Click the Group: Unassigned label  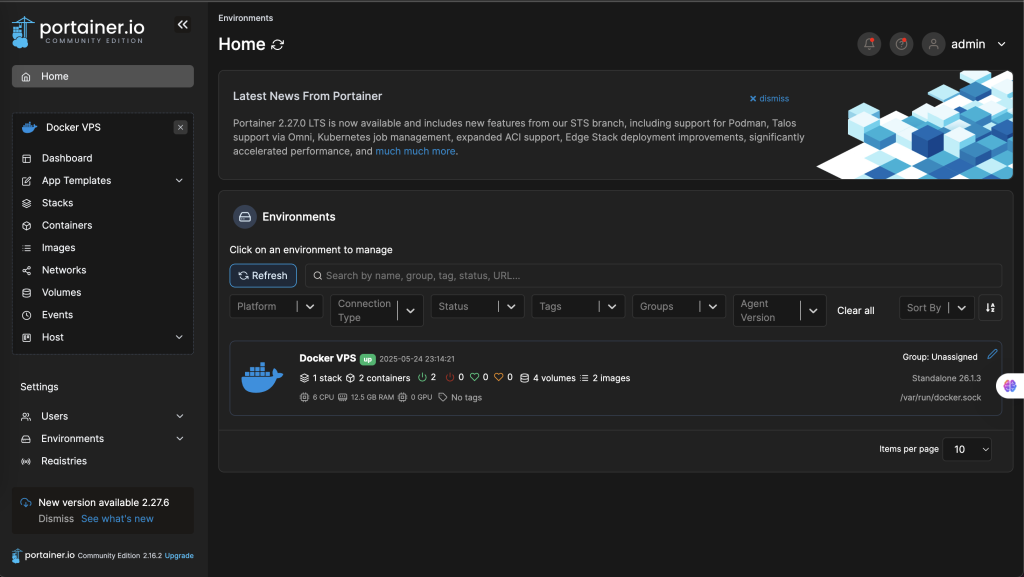pyautogui.click(x=940, y=357)
